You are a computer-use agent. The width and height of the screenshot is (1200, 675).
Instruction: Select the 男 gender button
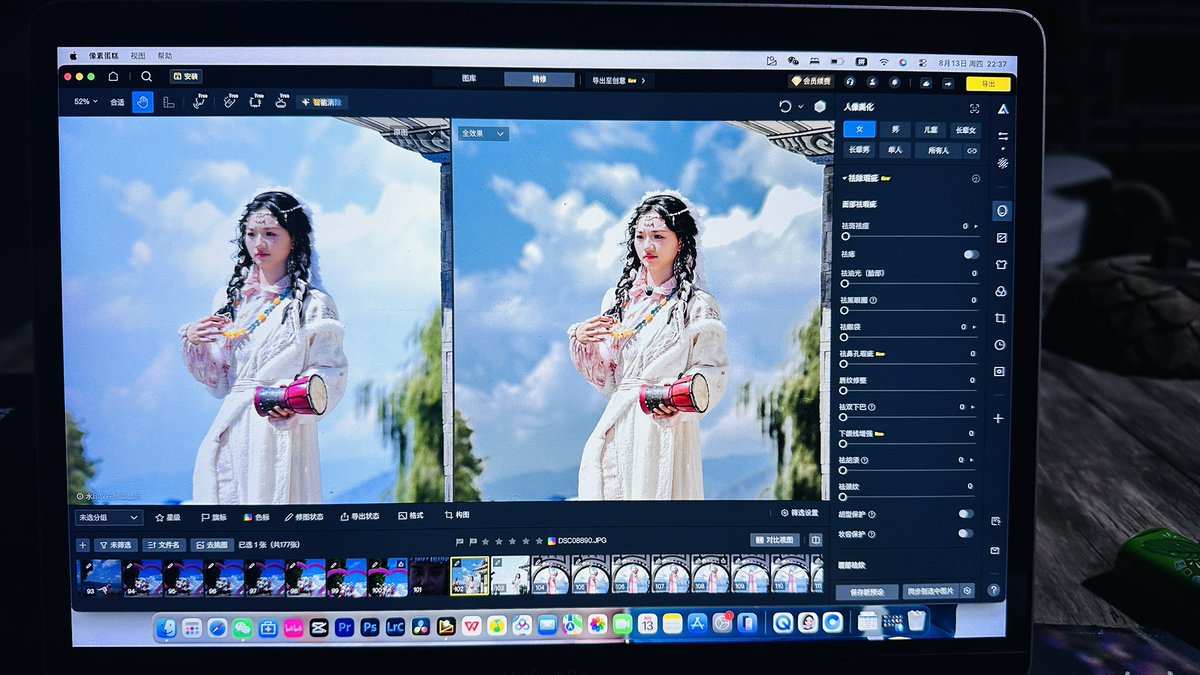click(895, 130)
